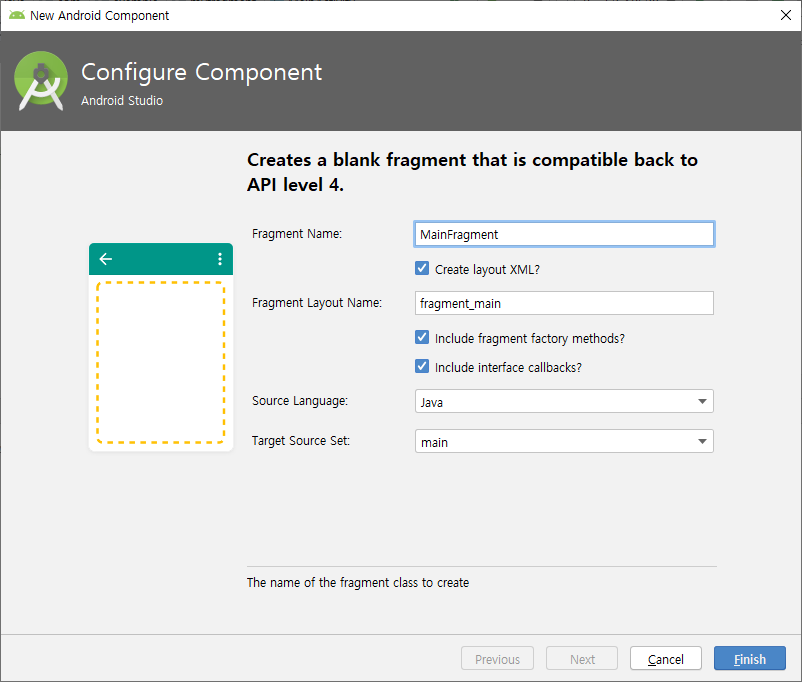Click the 'Fragment Layout Name:' label
The width and height of the screenshot is (802, 682).
coord(317,303)
